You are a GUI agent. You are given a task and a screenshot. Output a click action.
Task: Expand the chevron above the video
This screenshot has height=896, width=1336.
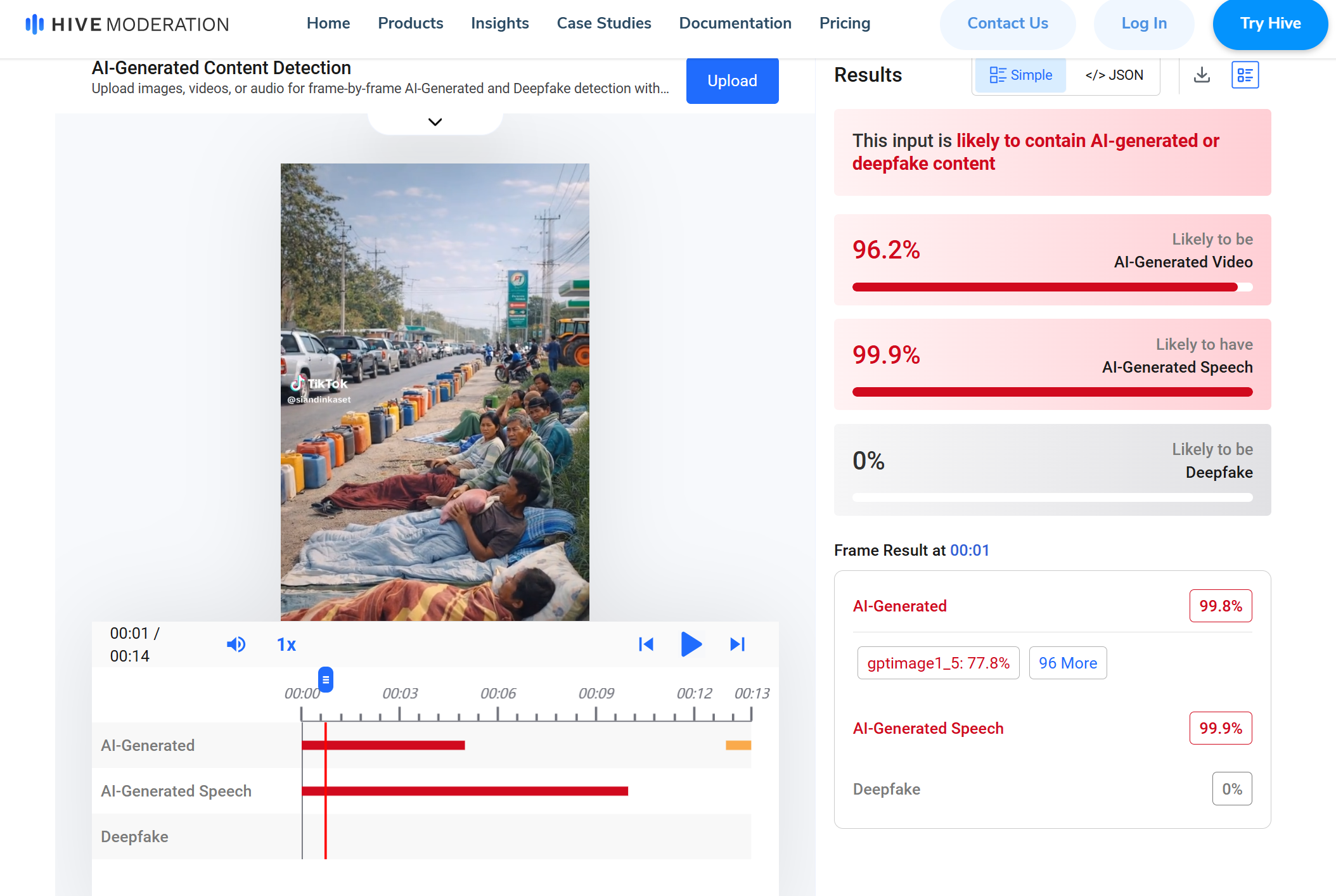click(x=435, y=122)
